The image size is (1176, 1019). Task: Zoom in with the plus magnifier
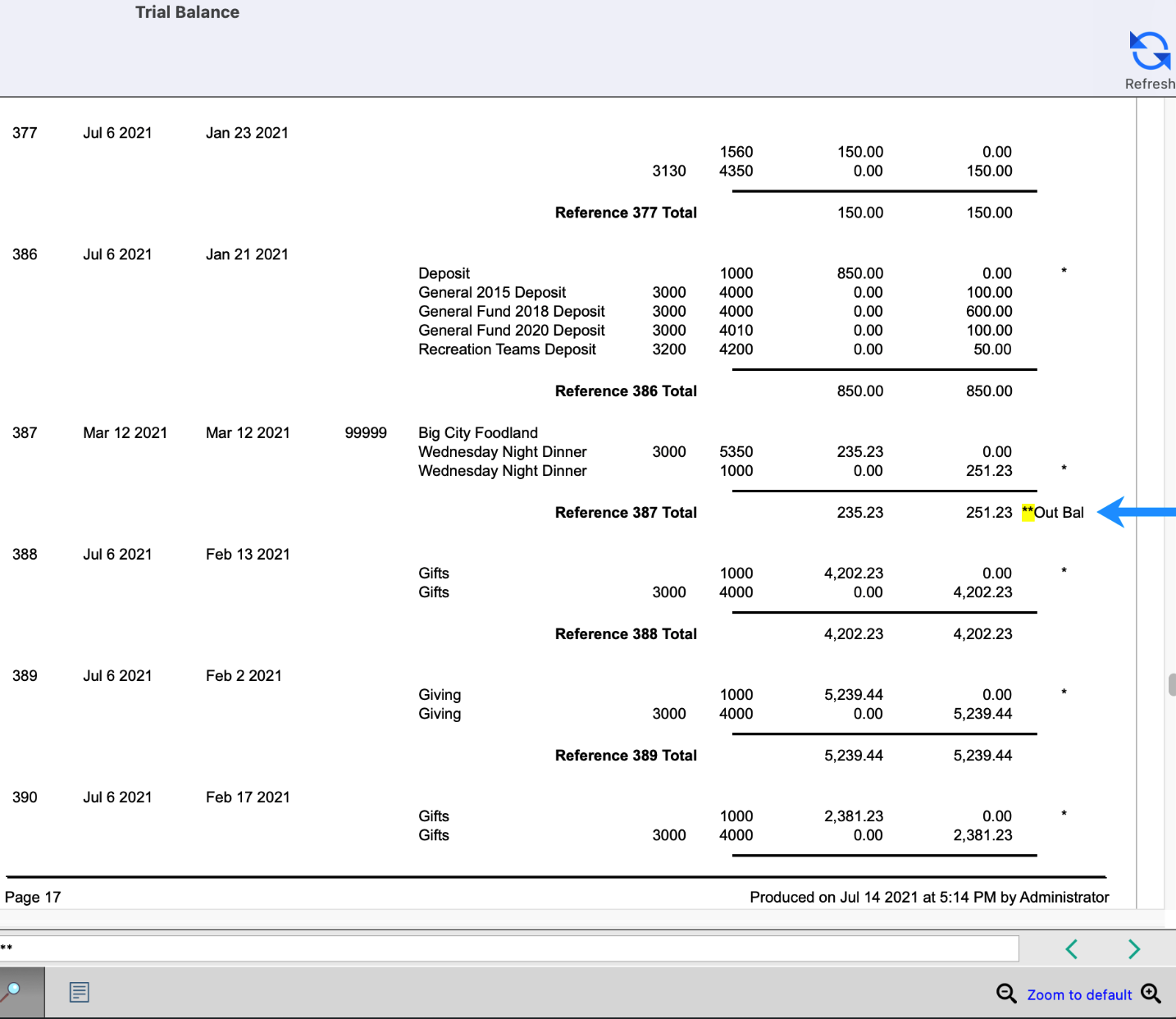coord(1151,994)
